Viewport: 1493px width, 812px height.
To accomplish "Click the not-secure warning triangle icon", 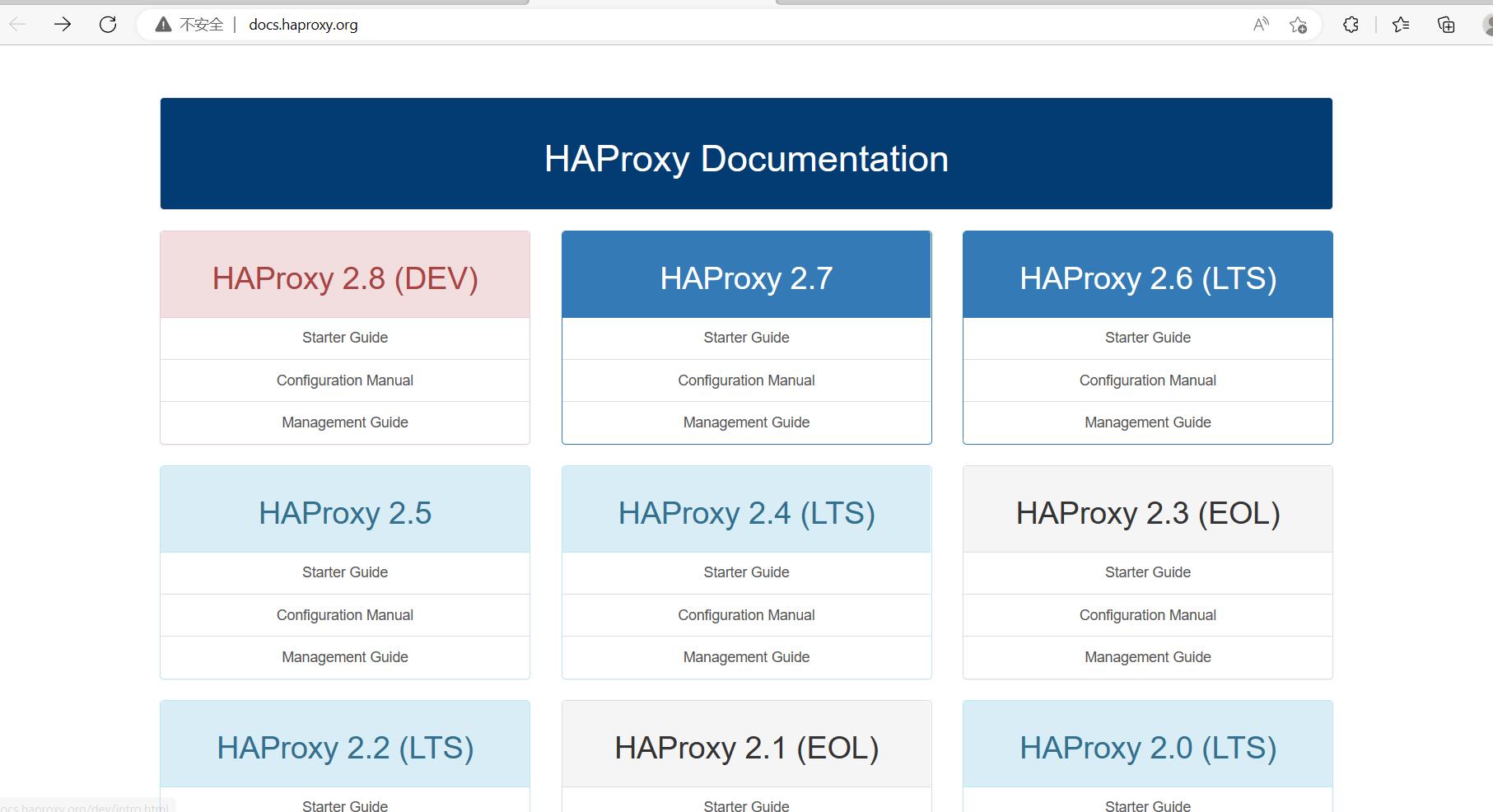I will 164,25.
